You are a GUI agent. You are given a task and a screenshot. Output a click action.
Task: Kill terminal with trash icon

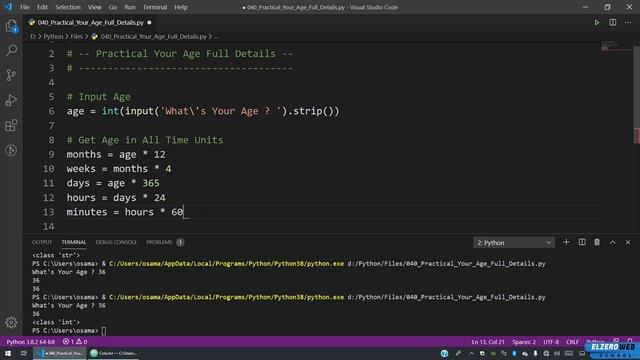597,242
